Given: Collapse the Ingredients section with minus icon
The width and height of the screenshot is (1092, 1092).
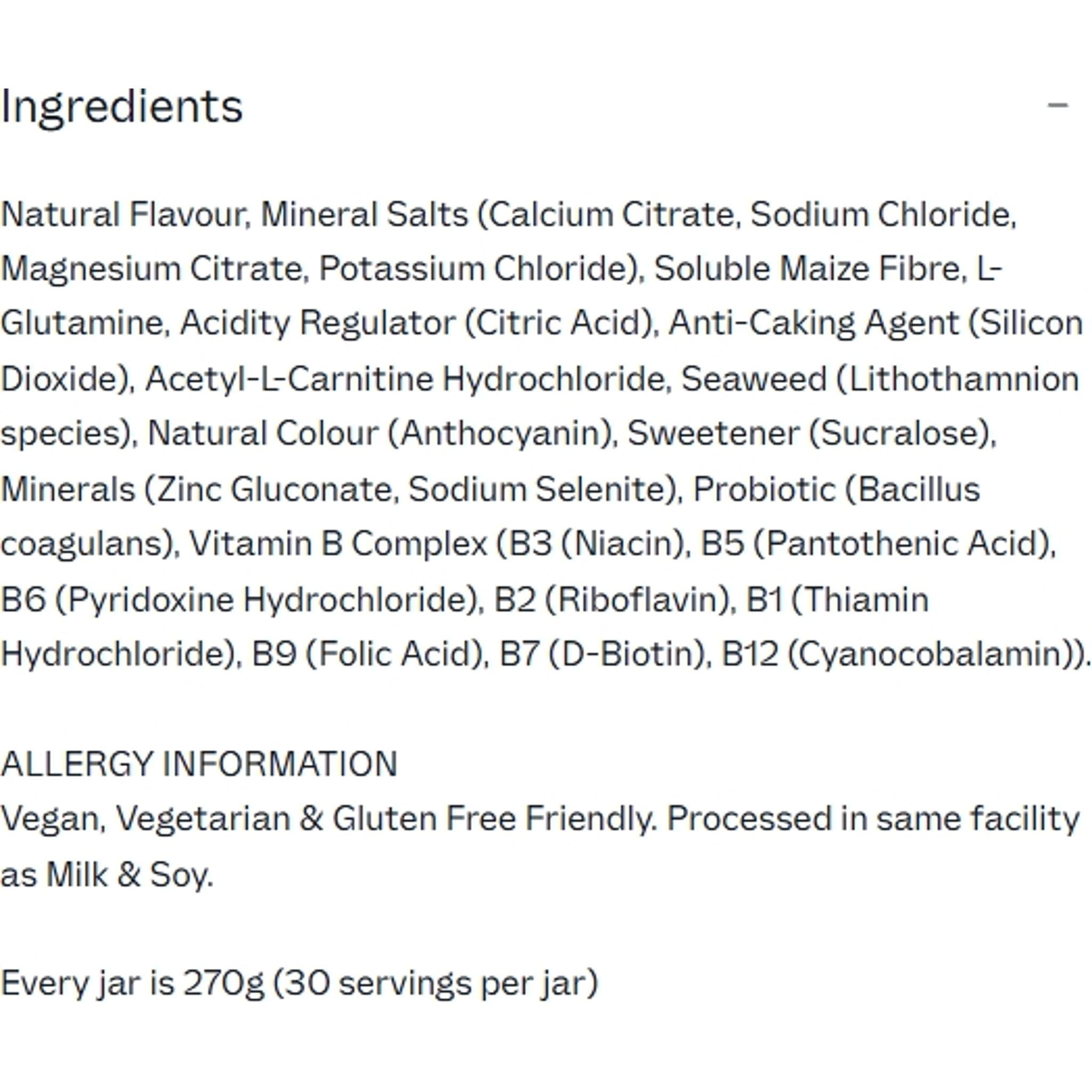Looking at the screenshot, I should (1057, 105).
